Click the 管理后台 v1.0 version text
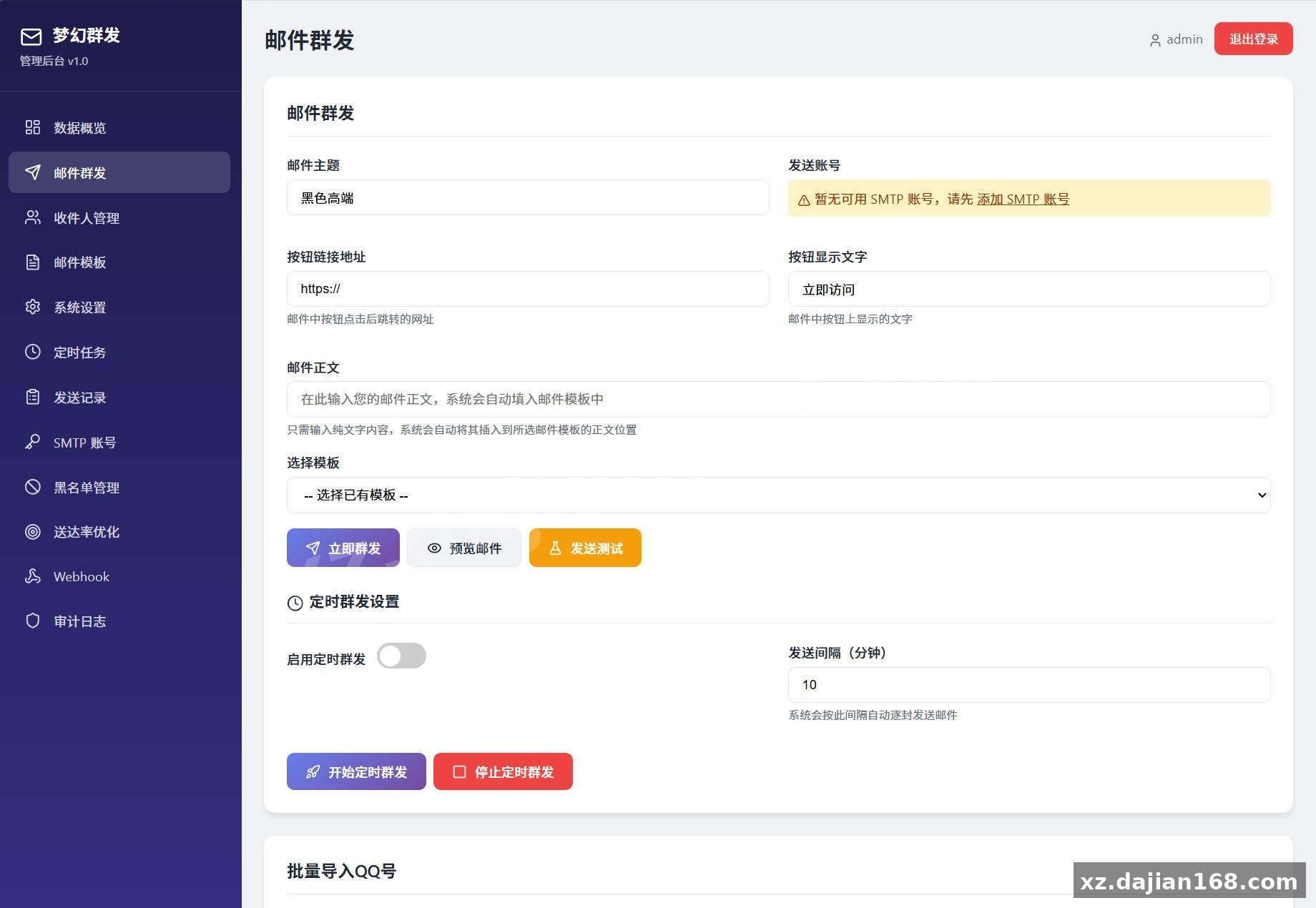1316x908 pixels. [x=54, y=61]
